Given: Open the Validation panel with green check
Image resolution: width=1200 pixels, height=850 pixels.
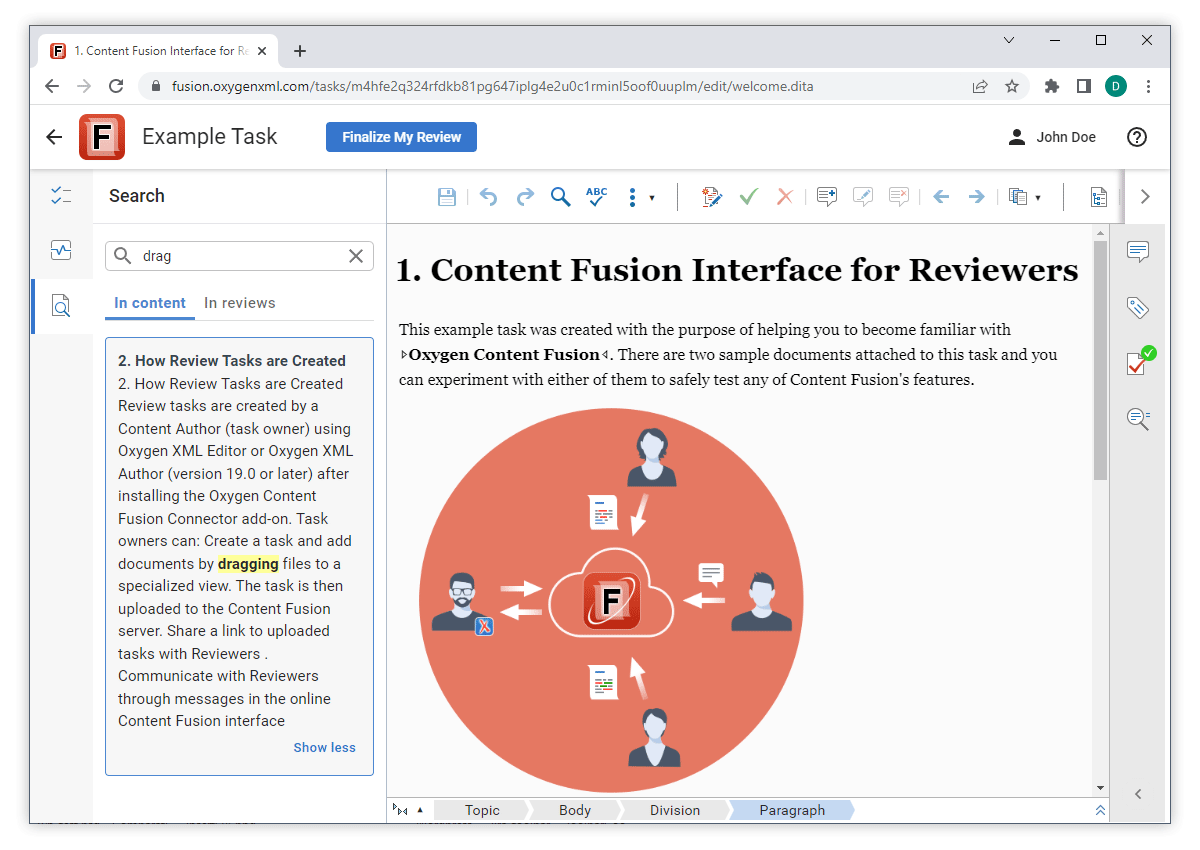Looking at the screenshot, I should click(x=1140, y=361).
